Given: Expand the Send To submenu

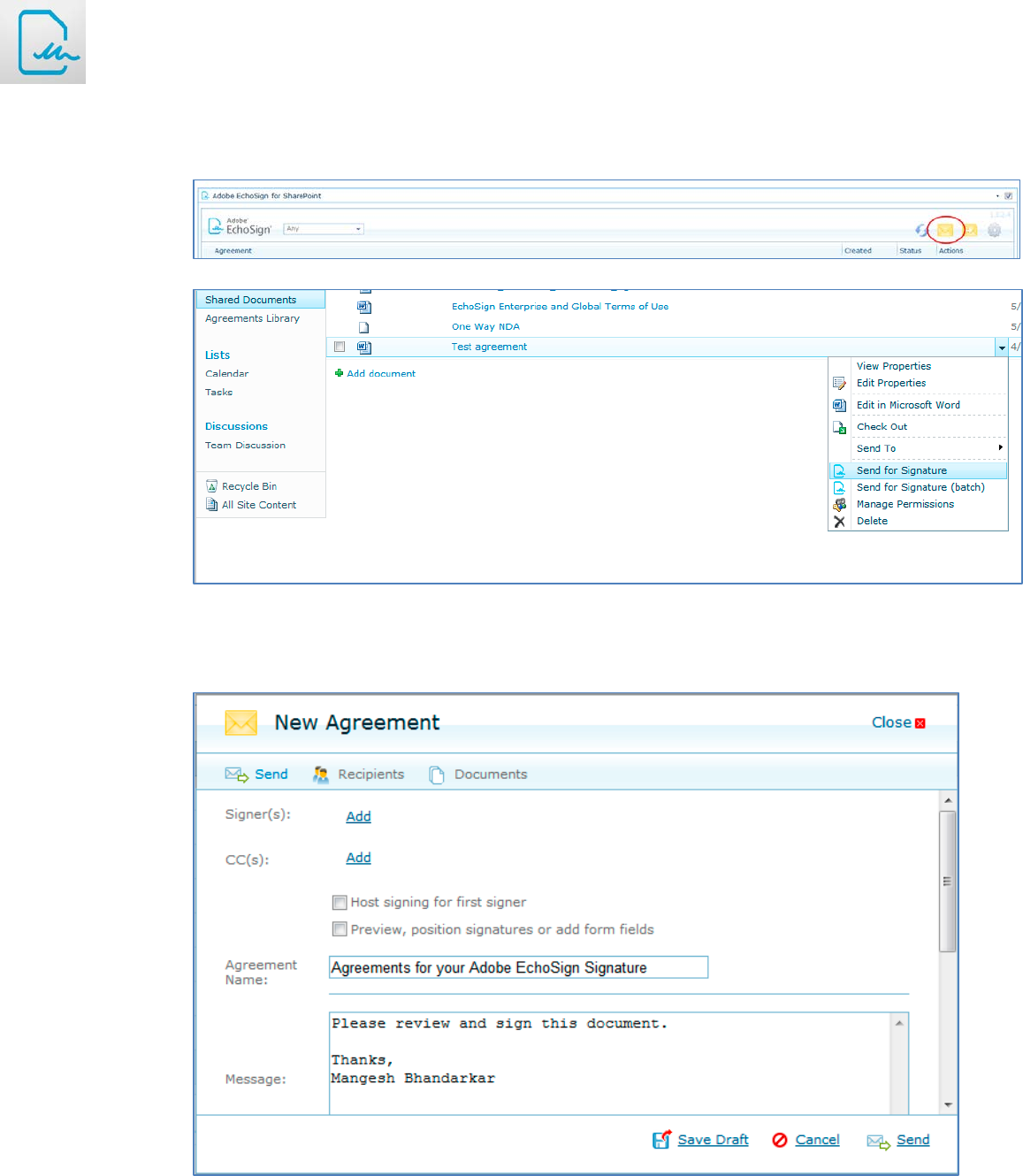Looking at the screenshot, I should [918, 448].
